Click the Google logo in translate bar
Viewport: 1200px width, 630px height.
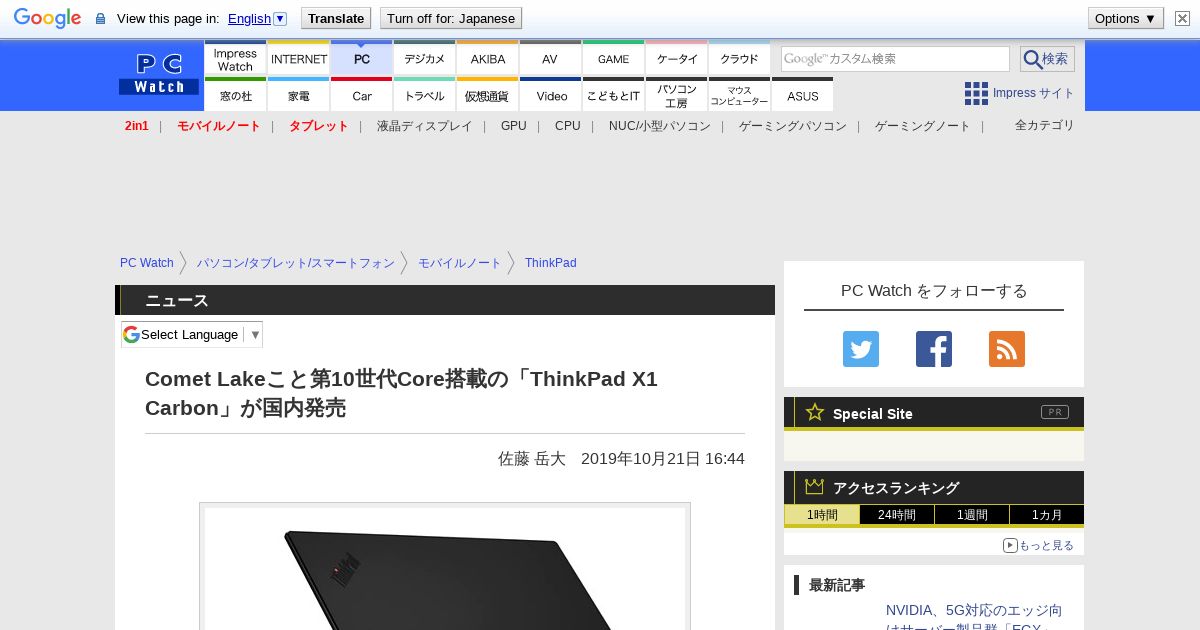click(47, 18)
